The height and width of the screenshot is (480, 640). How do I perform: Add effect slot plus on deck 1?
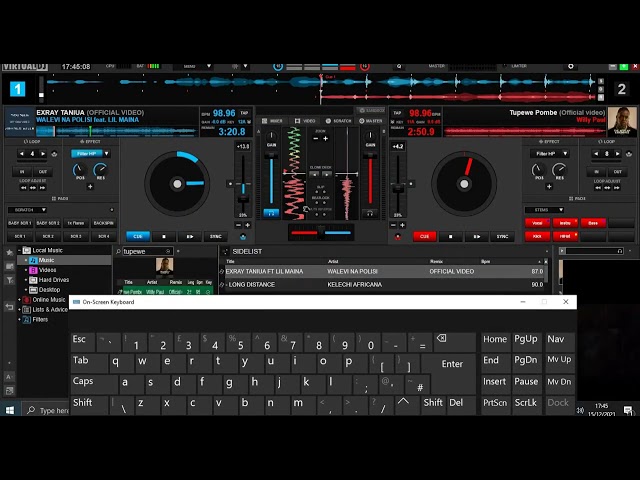coord(90,187)
